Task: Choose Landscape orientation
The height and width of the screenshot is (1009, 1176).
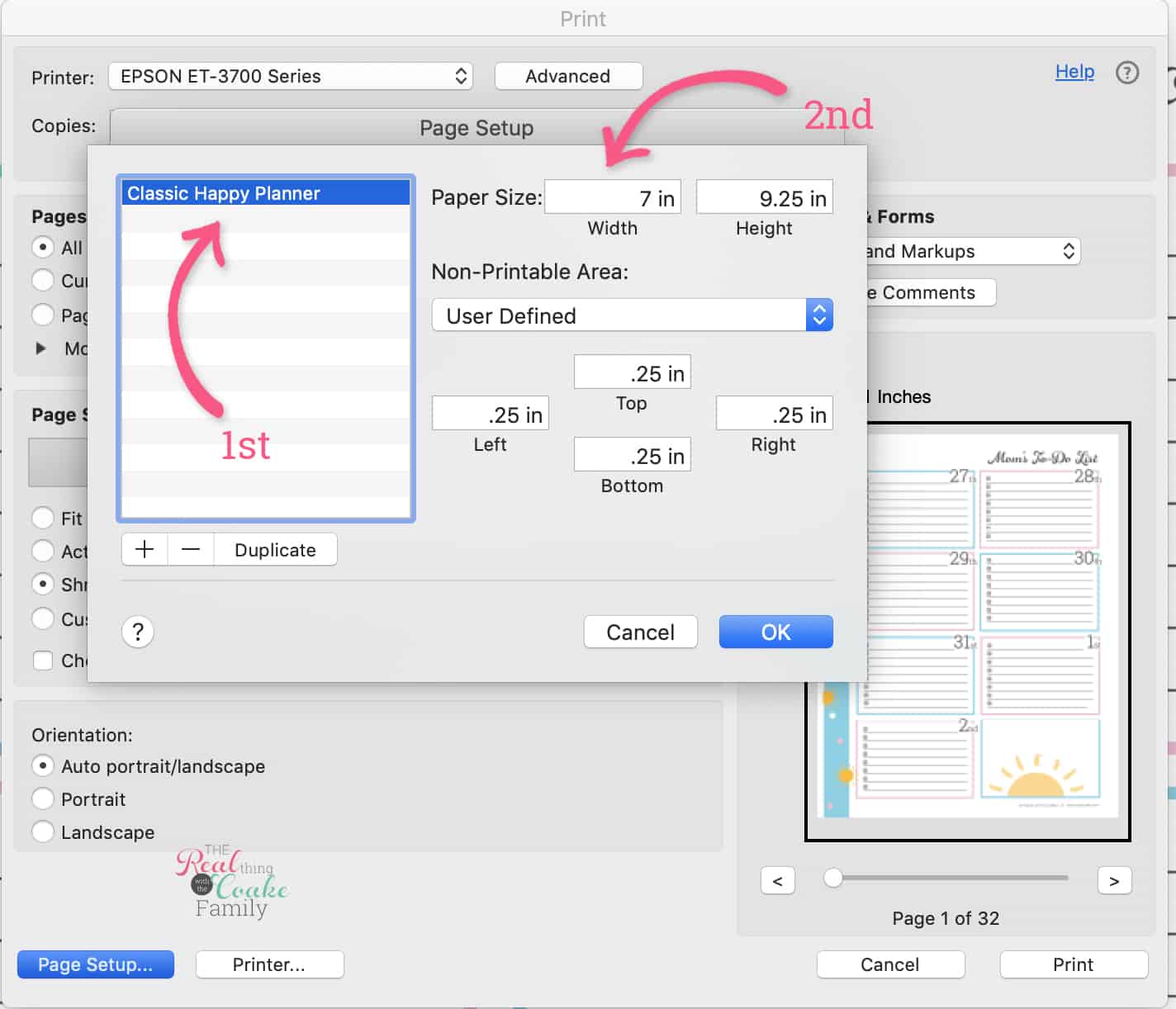Action: coord(43,832)
